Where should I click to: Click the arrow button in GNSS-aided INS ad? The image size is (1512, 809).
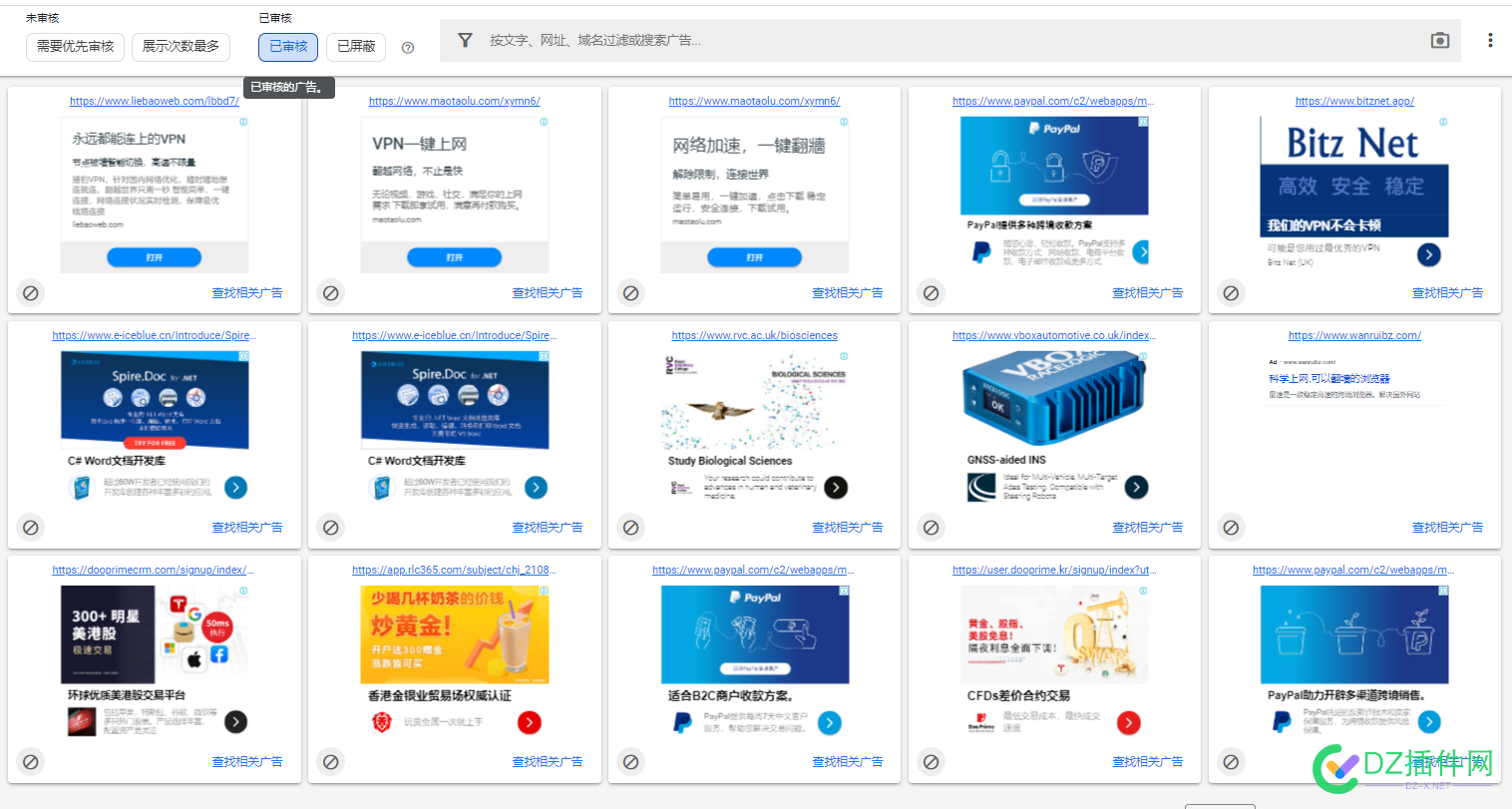1136,487
